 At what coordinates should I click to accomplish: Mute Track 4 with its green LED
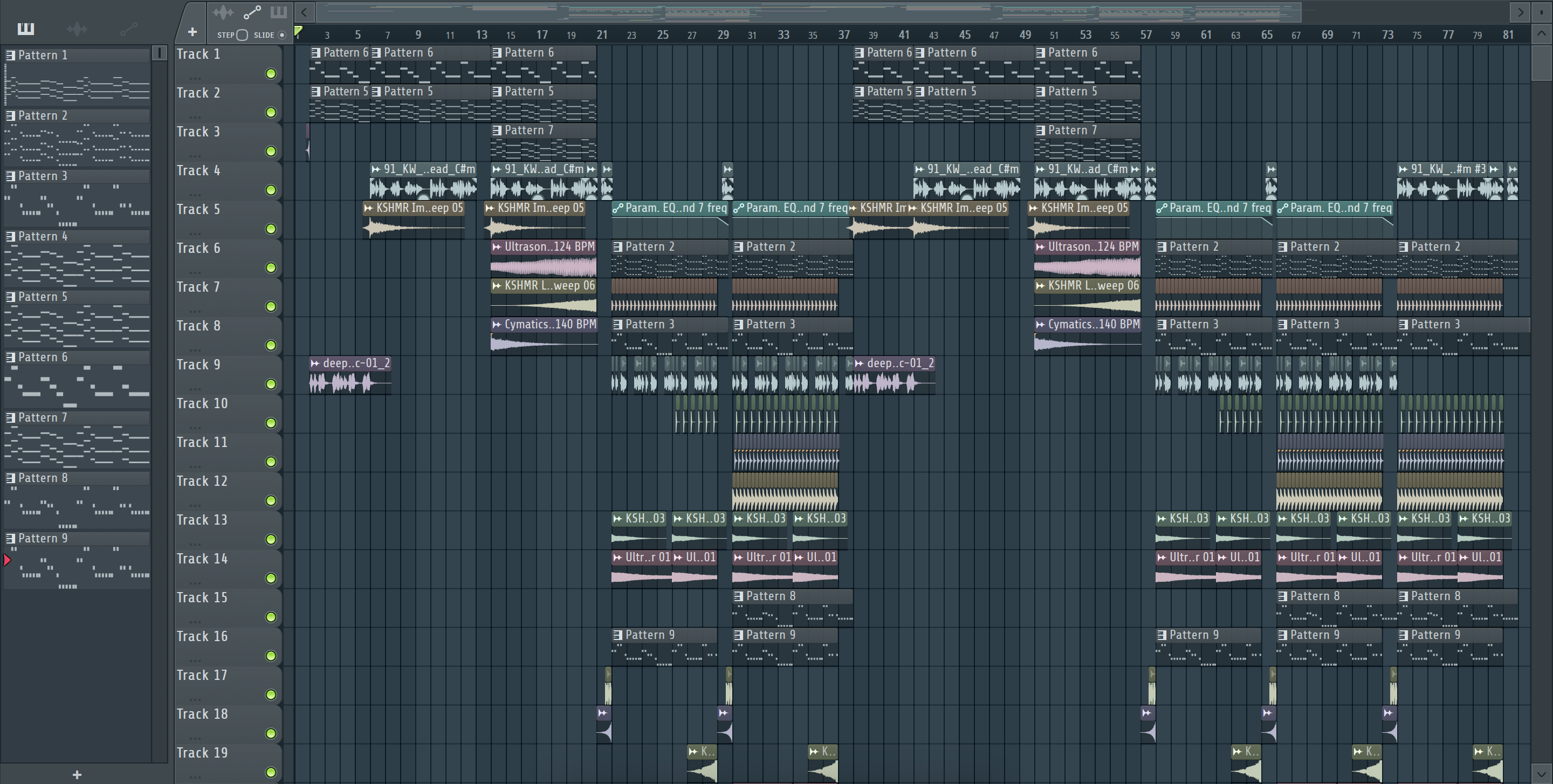click(x=271, y=190)
